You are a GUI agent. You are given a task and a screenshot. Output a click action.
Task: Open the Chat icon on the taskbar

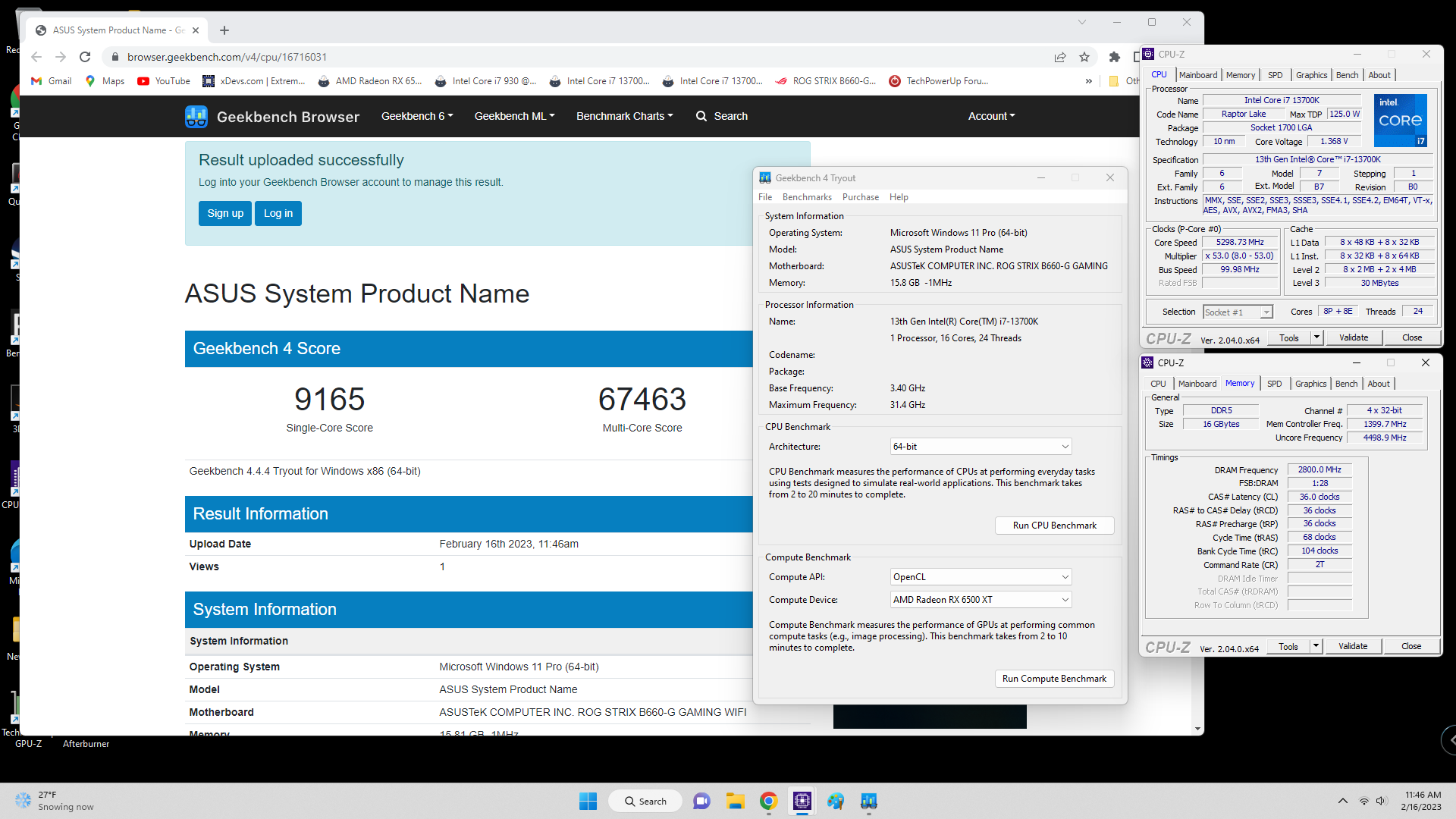(701, 801)
